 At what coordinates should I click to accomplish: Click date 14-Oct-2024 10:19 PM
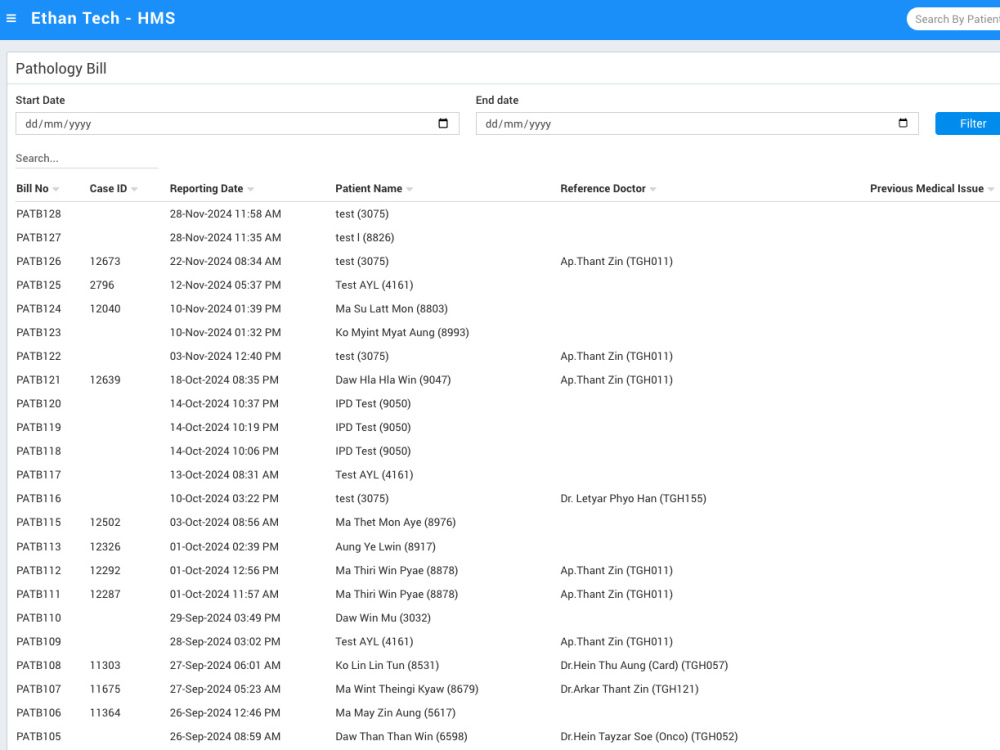tap(224, 427)
